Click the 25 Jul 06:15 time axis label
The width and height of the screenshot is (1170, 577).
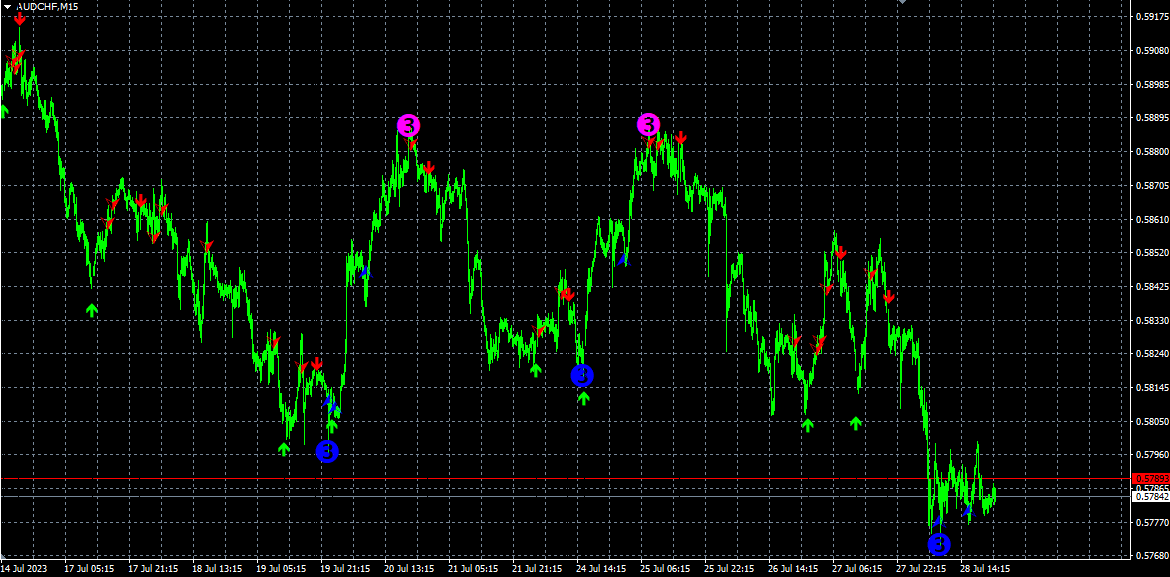point(666,569)
